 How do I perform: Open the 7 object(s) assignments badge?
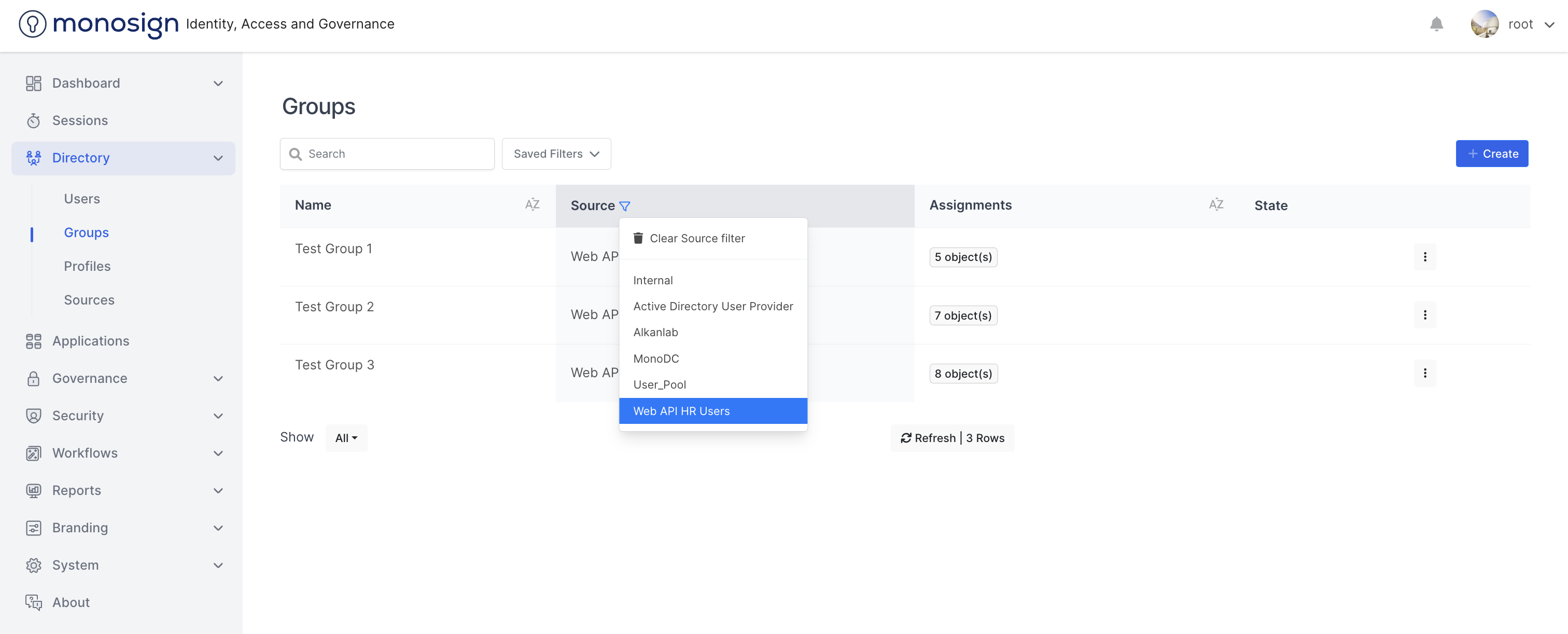tap(962, 315)
